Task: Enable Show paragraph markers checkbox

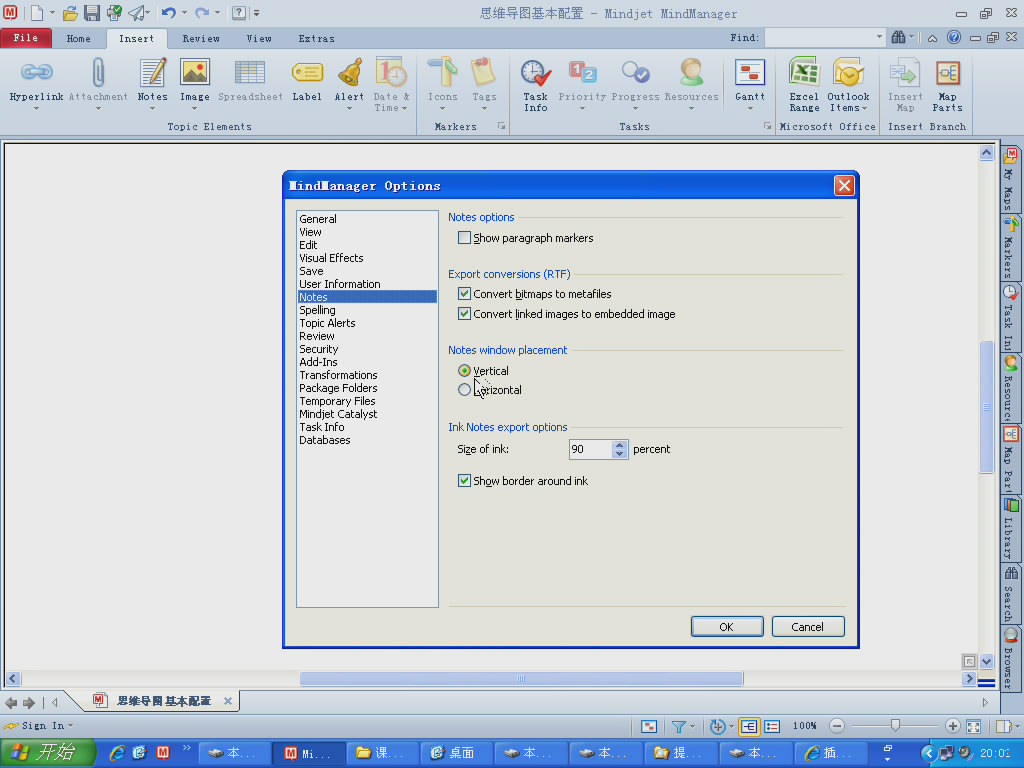Action: pyautogui.click(x=464, y=238)
